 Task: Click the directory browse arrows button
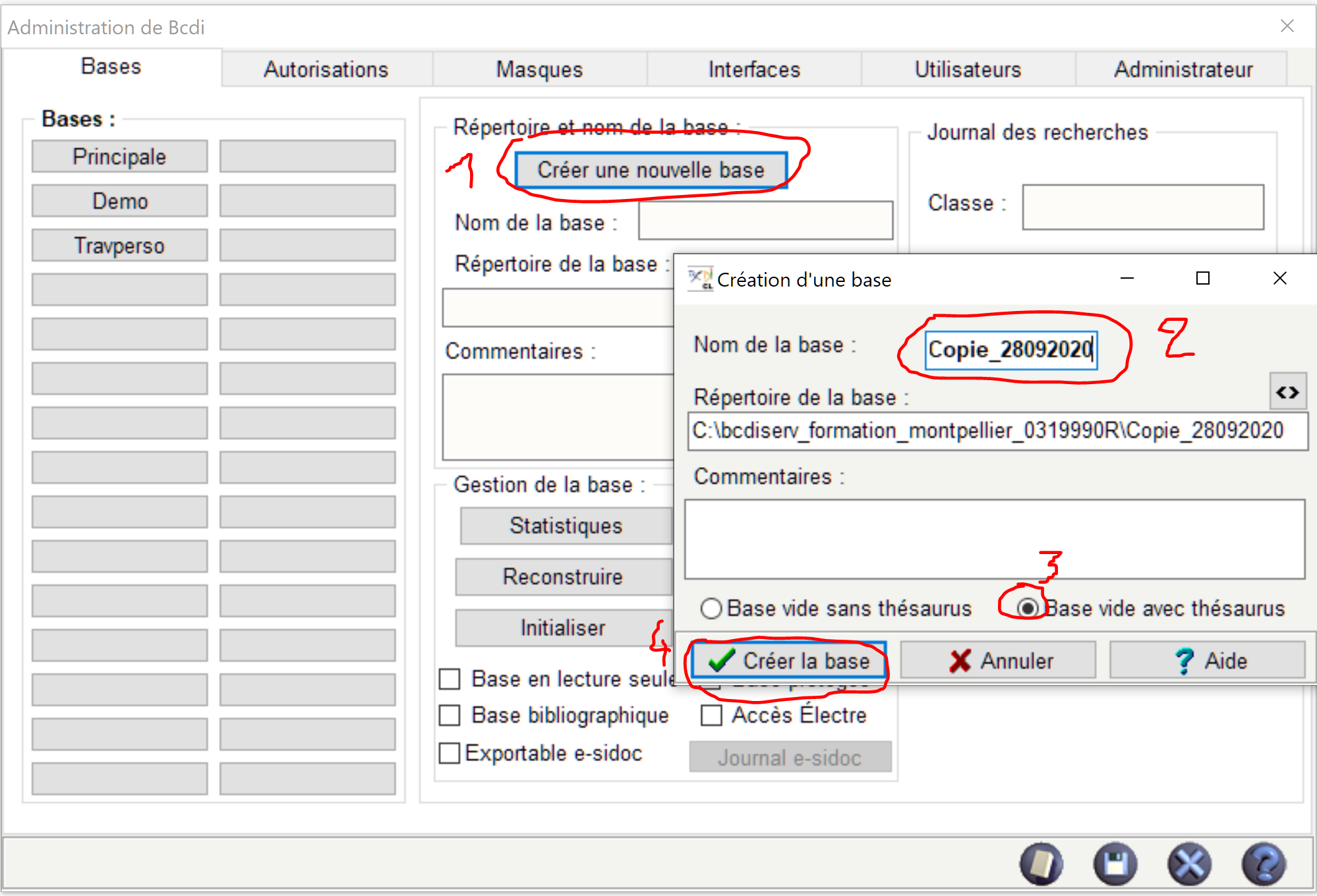[x=1288, y=393]
